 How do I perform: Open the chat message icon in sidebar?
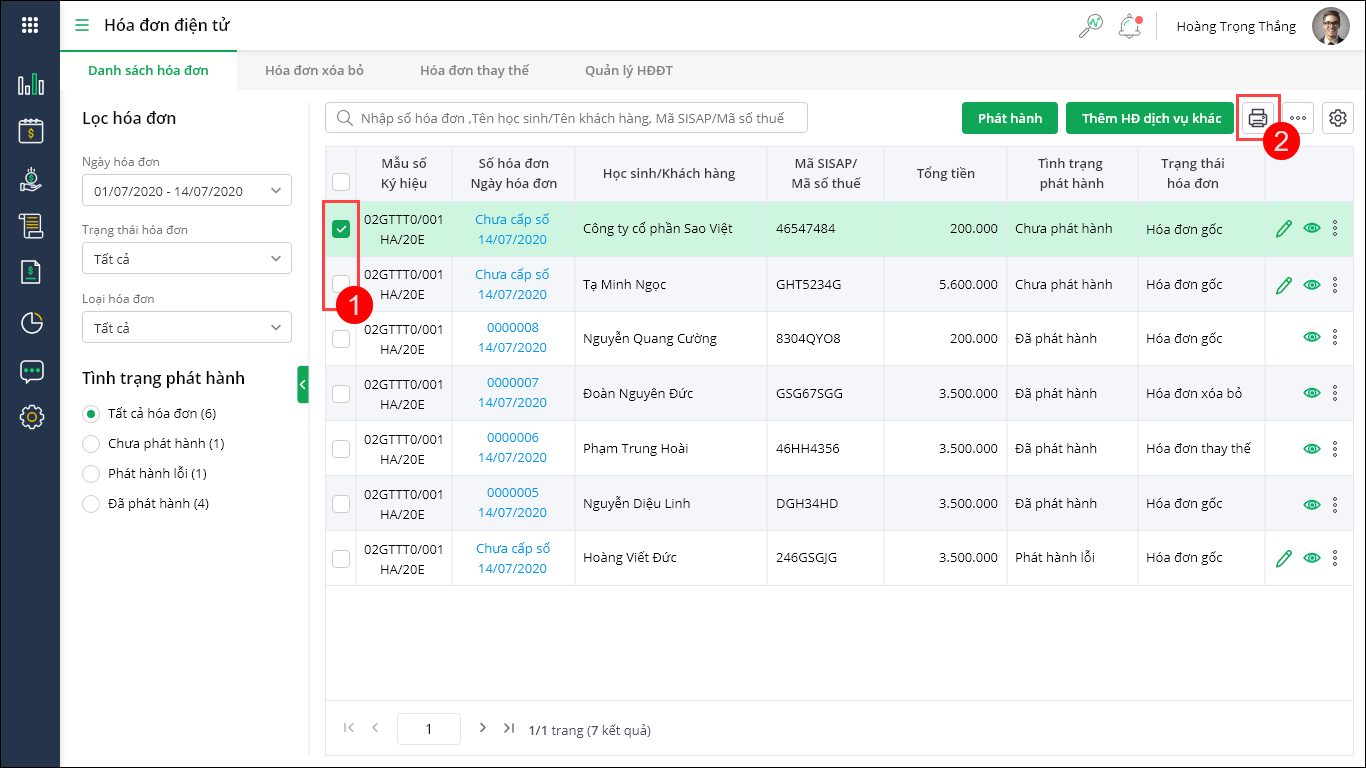(31, 371)
